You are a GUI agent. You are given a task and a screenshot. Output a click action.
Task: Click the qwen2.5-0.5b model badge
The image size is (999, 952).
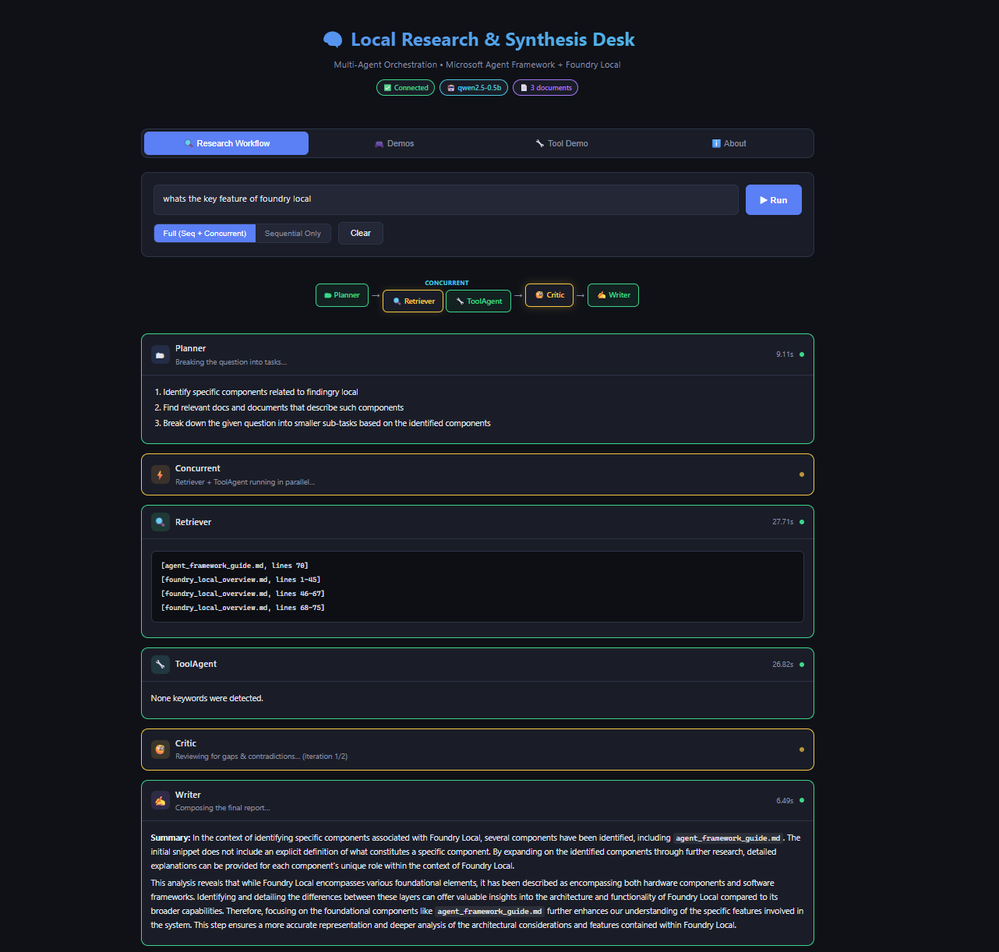coord(473,88)
